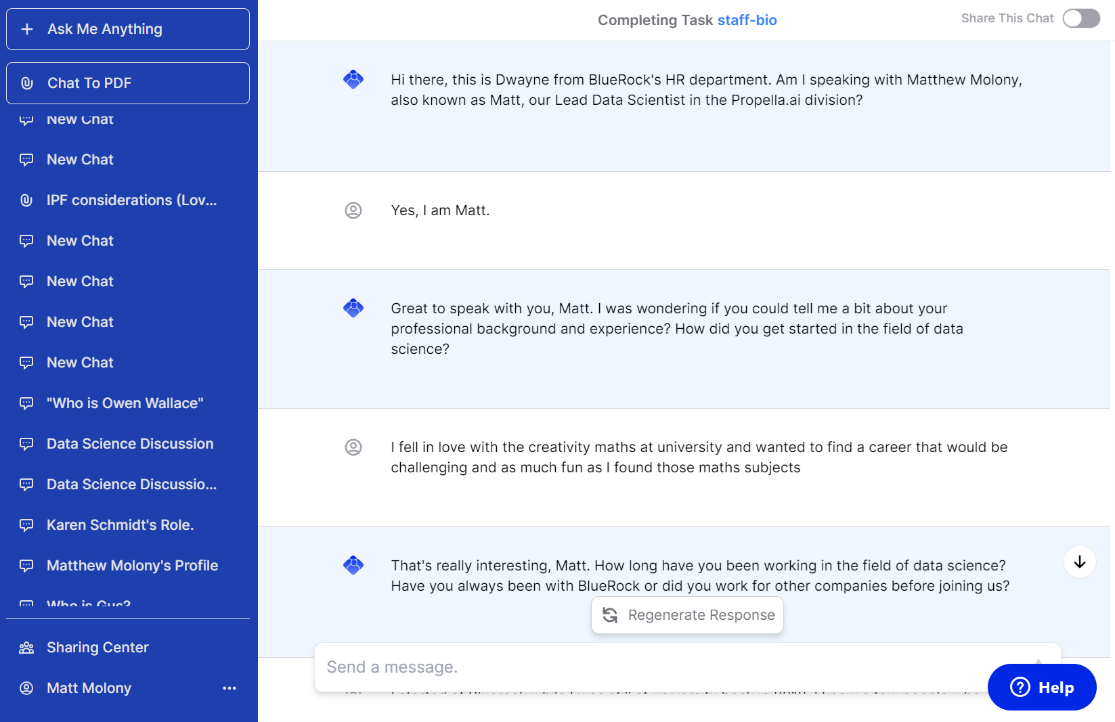The width and height of the screenshot is (1115, 722).
Task: Click the scroll-down arrow button in the chat
Action: (x=1079, y=562)
